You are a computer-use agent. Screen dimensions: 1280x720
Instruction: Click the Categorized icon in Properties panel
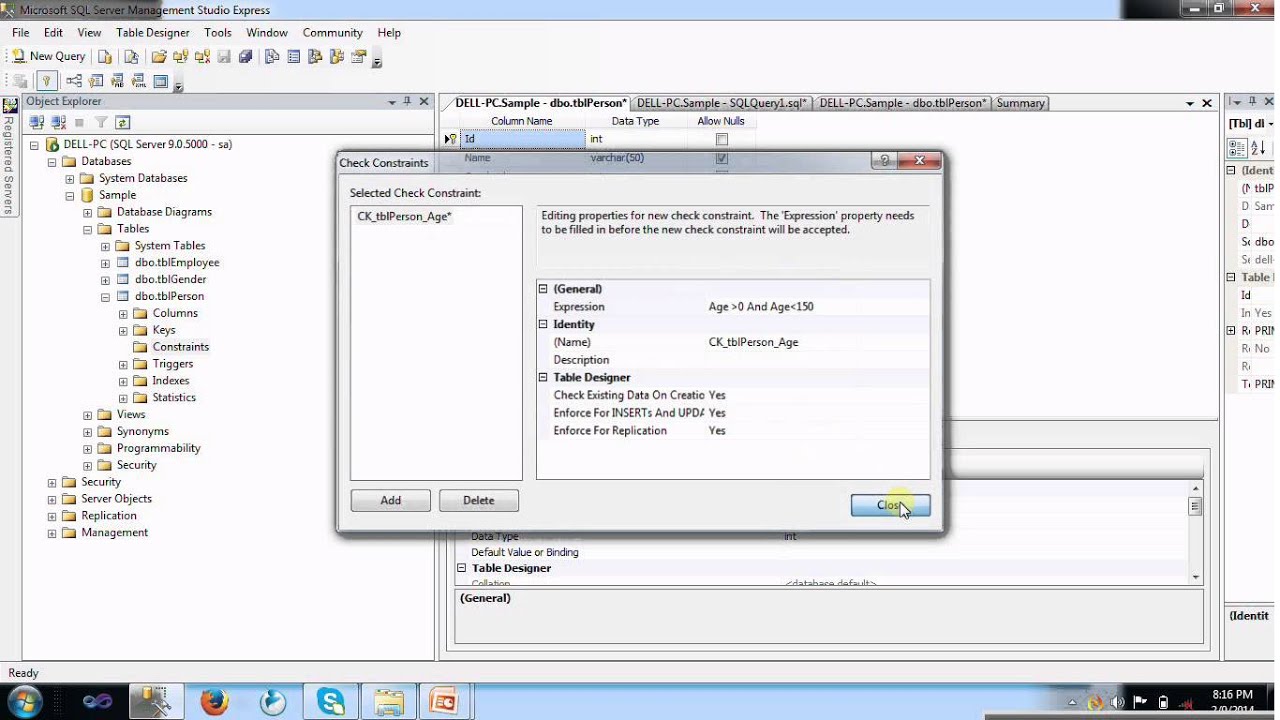(x=1235, y=148)
